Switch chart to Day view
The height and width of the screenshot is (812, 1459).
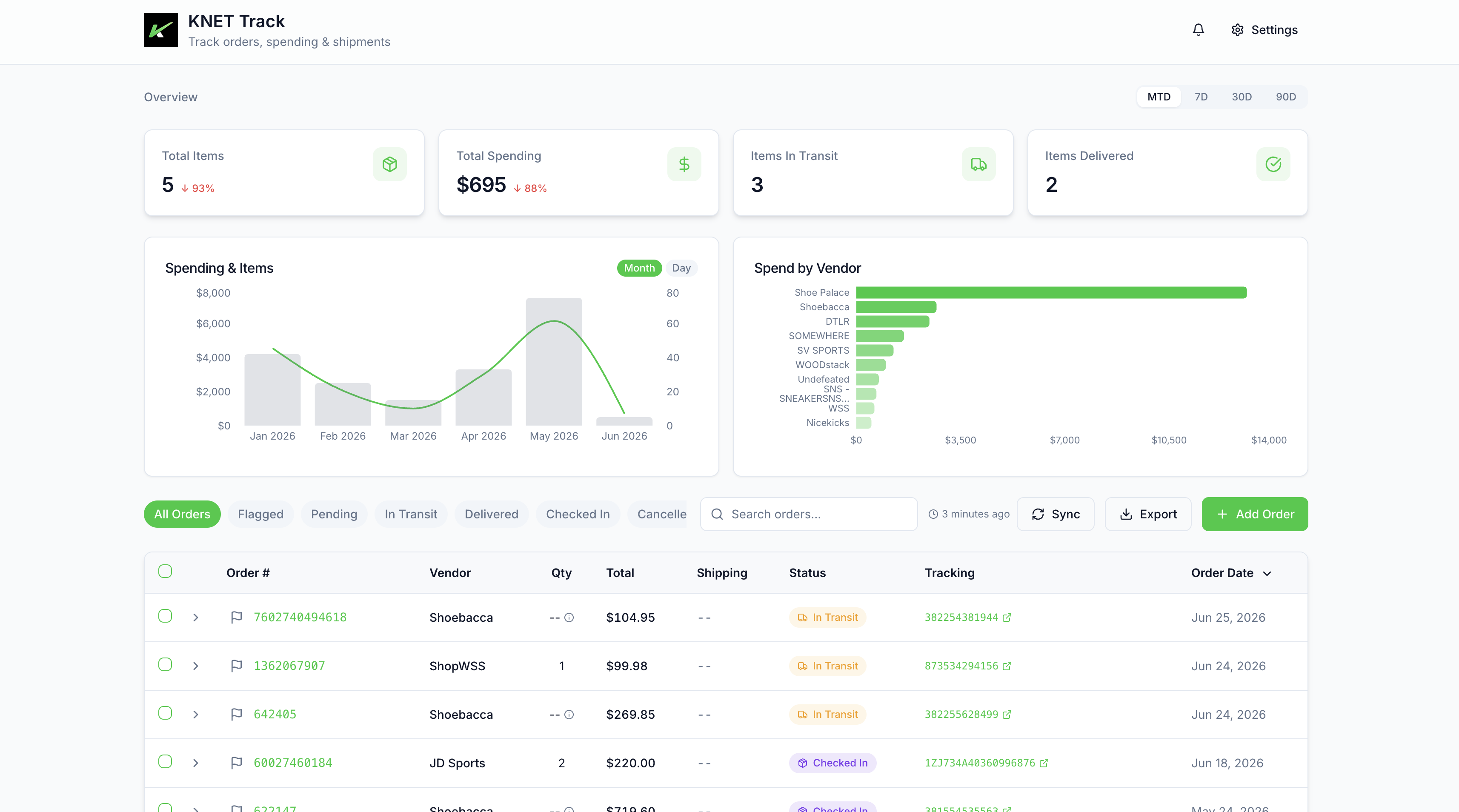(681, 268)
